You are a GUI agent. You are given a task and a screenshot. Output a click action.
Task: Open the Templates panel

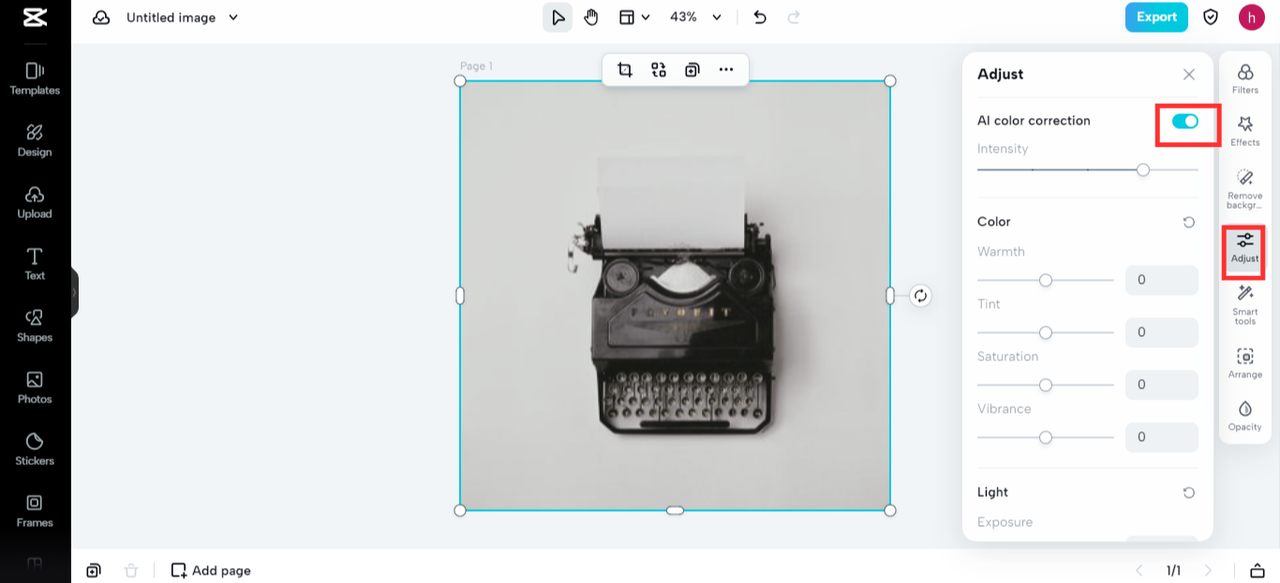[35, 78]
